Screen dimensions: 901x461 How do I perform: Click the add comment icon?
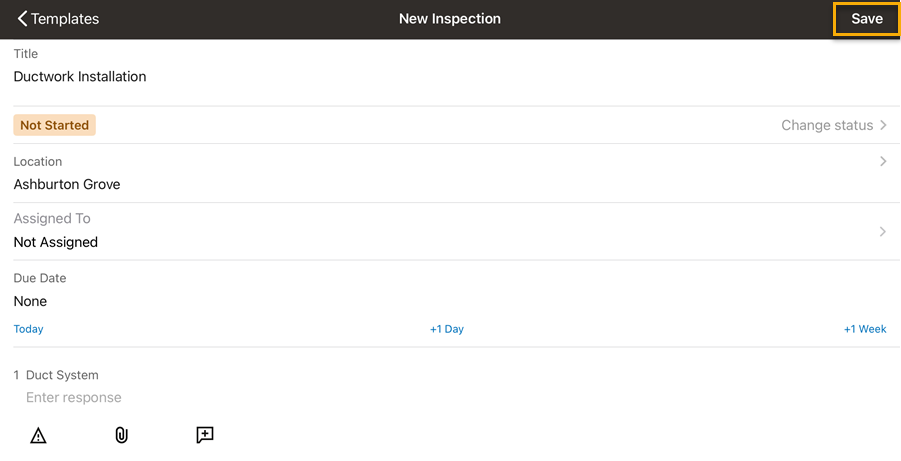[x=205, y=435]
